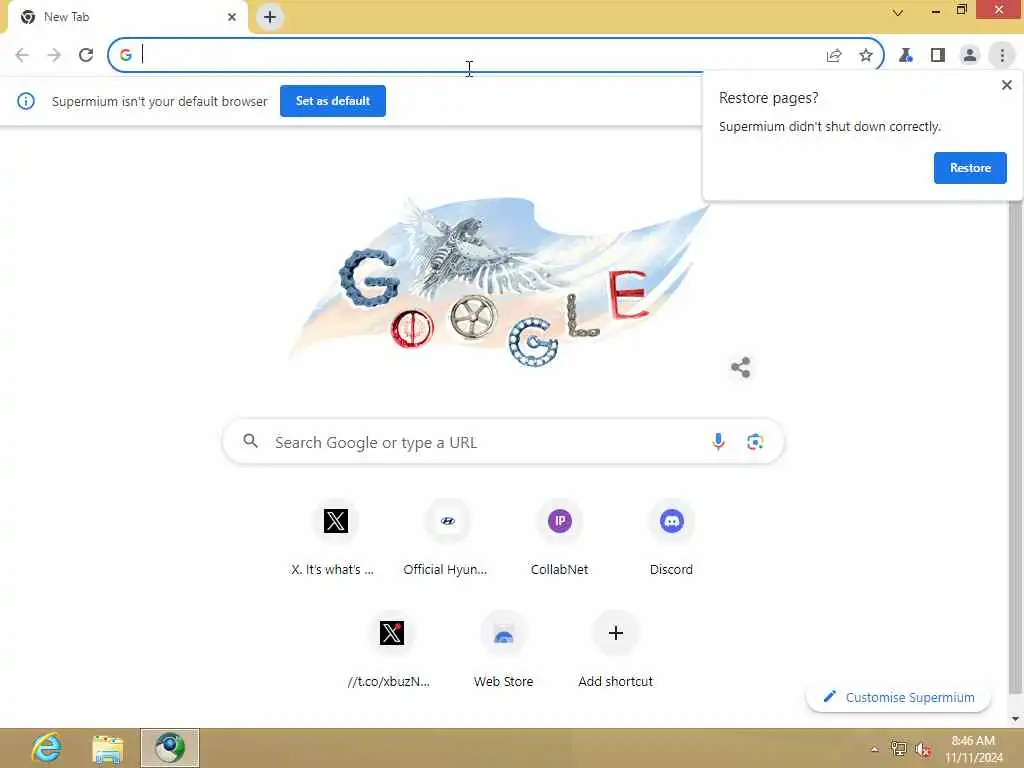Click the Supermium taskbar icon
This screenshot has width=1024, height=768.
click(x=170, y=748)
